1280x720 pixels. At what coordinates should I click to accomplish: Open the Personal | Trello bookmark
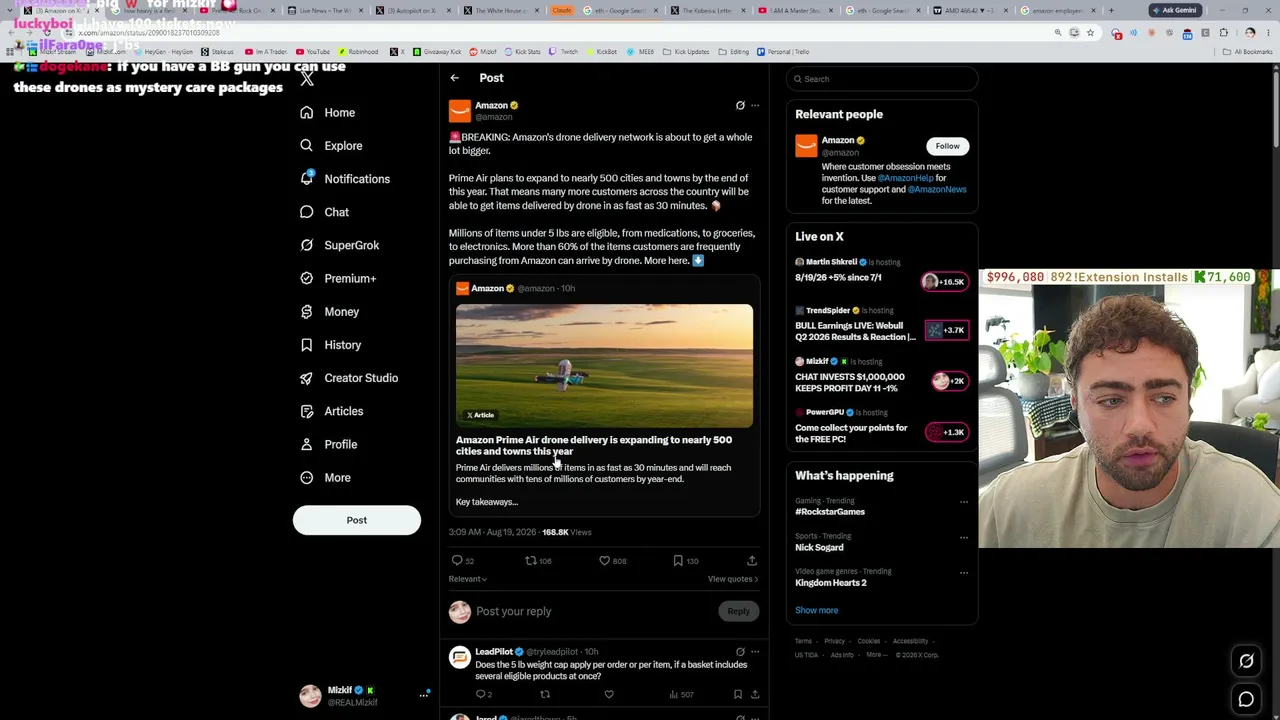point(784,52)
